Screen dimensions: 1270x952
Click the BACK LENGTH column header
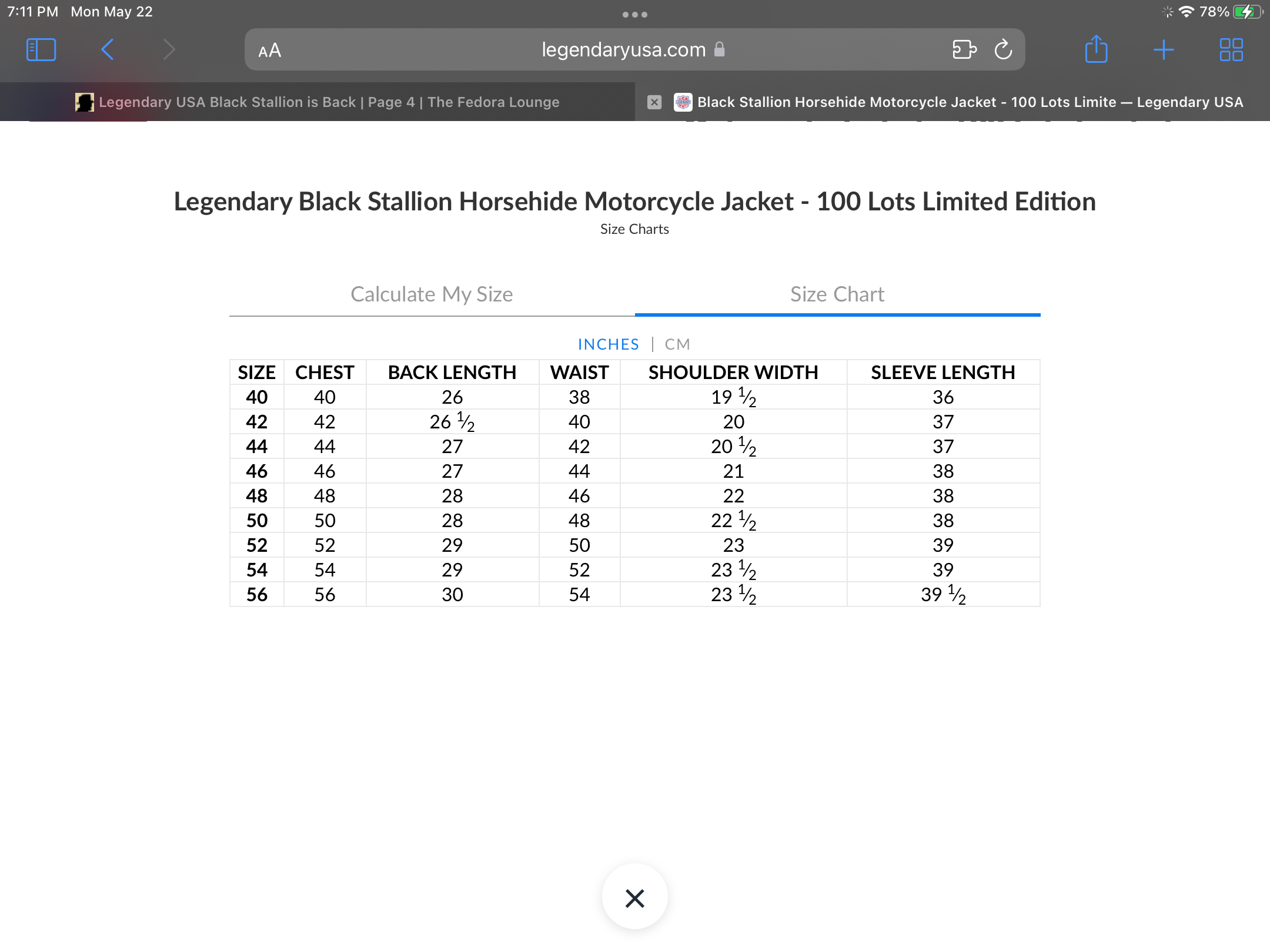(452, 373)
